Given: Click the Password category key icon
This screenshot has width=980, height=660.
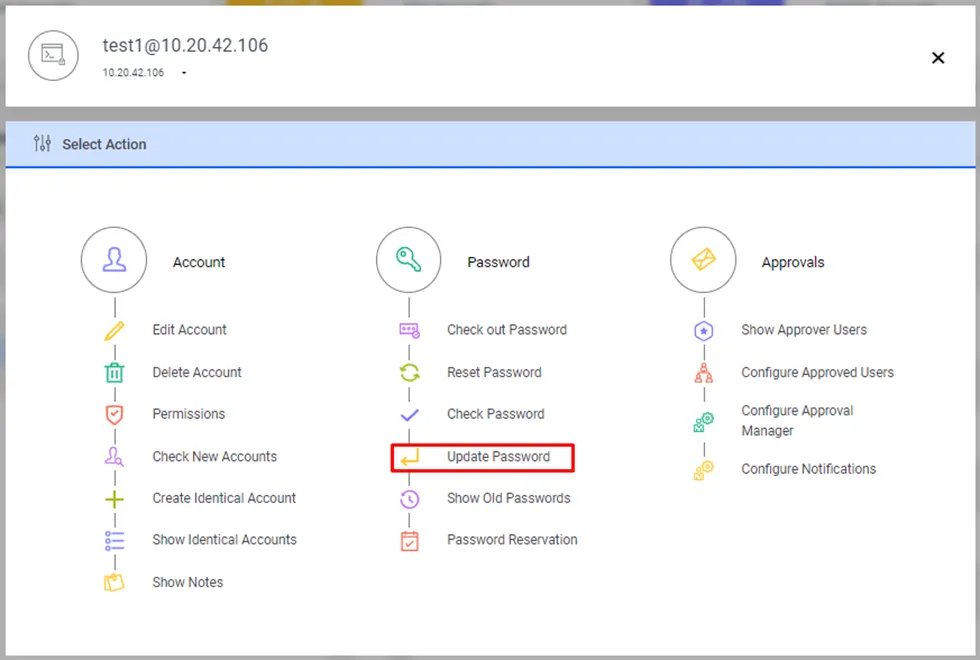Looking at the screenshot, I should [x=409, y=259].
